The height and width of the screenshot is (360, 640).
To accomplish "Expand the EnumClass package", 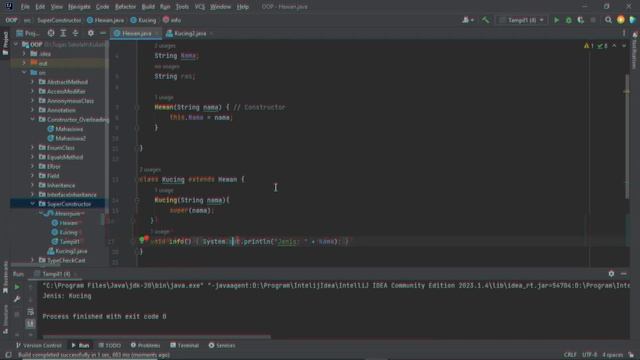I will pyautogui.click(x=32, y=147).
